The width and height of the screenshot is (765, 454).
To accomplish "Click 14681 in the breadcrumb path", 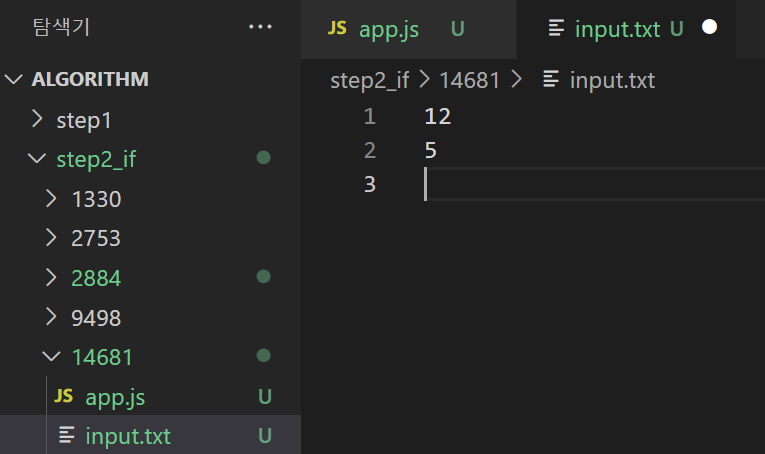I will click(469, 80).
